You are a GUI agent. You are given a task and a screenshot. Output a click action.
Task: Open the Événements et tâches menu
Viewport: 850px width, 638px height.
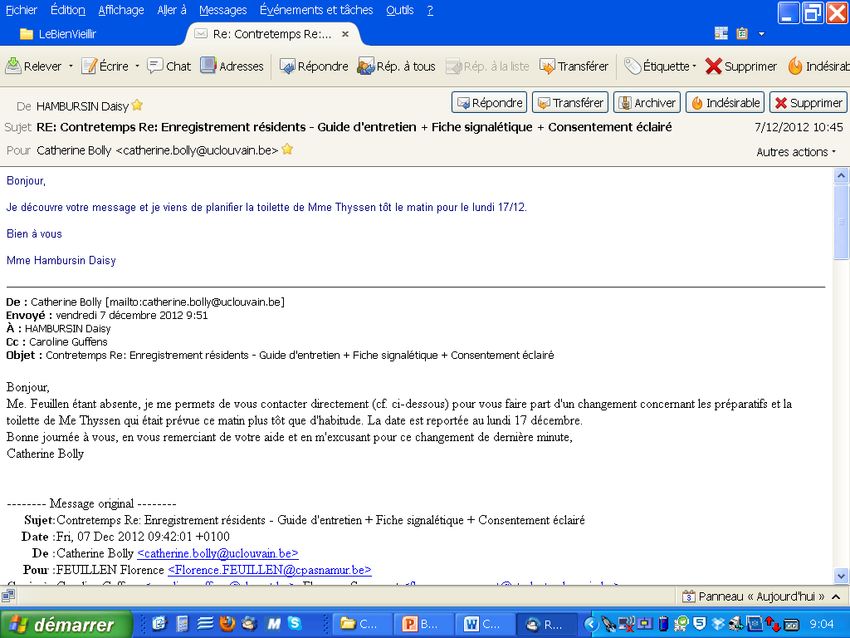[316, 10]
